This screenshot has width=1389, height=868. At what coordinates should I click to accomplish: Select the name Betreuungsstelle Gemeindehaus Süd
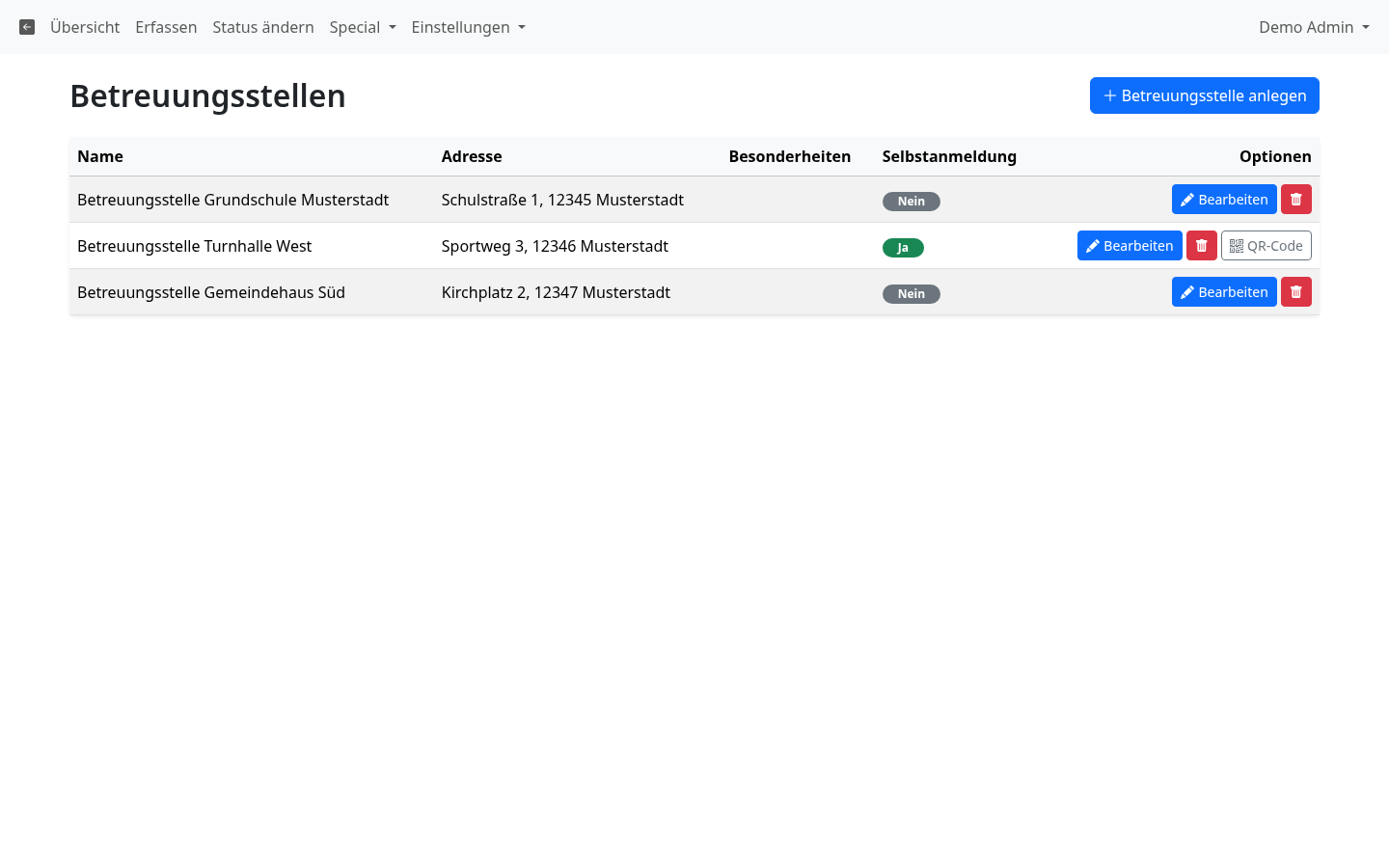click(x=211, y=292)
